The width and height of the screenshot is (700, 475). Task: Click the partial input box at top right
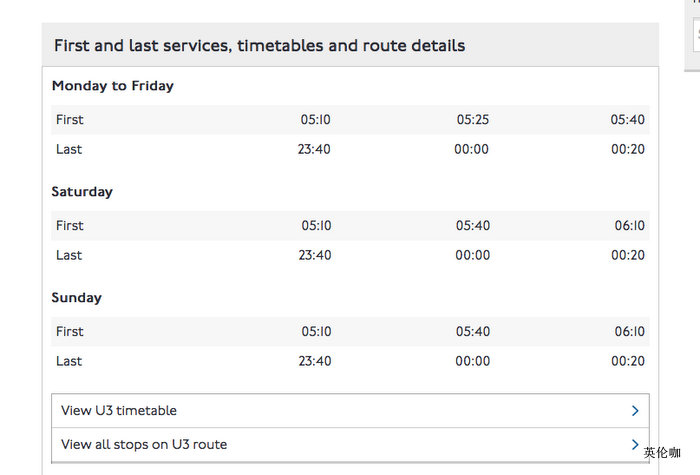coord(695,34)
